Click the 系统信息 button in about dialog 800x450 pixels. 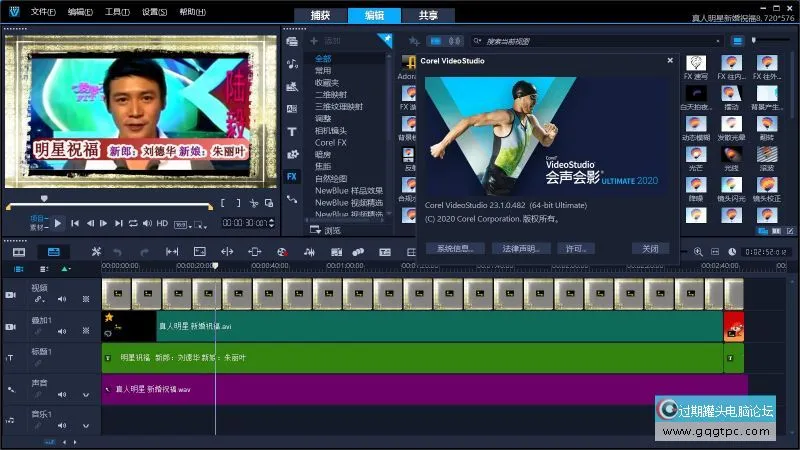(455, 248)
